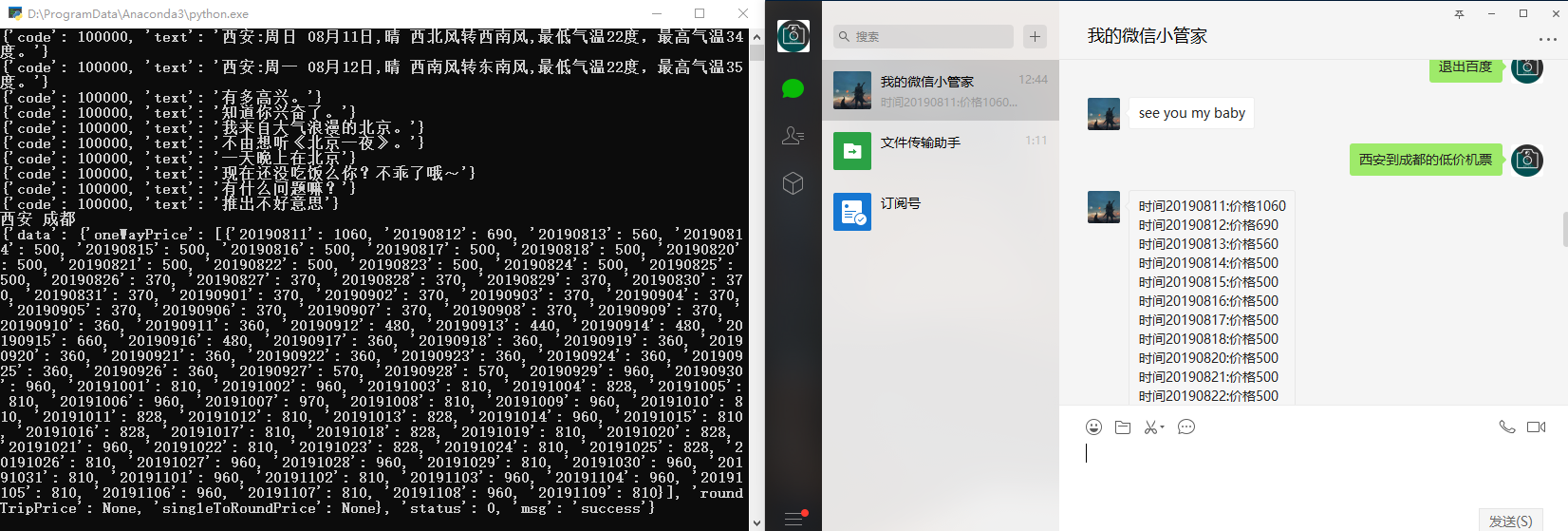The height and width of the screenshot is (531, 1568).
Task: Open the Chats tab green bubble icon
Action: click(x=793, y=89)
